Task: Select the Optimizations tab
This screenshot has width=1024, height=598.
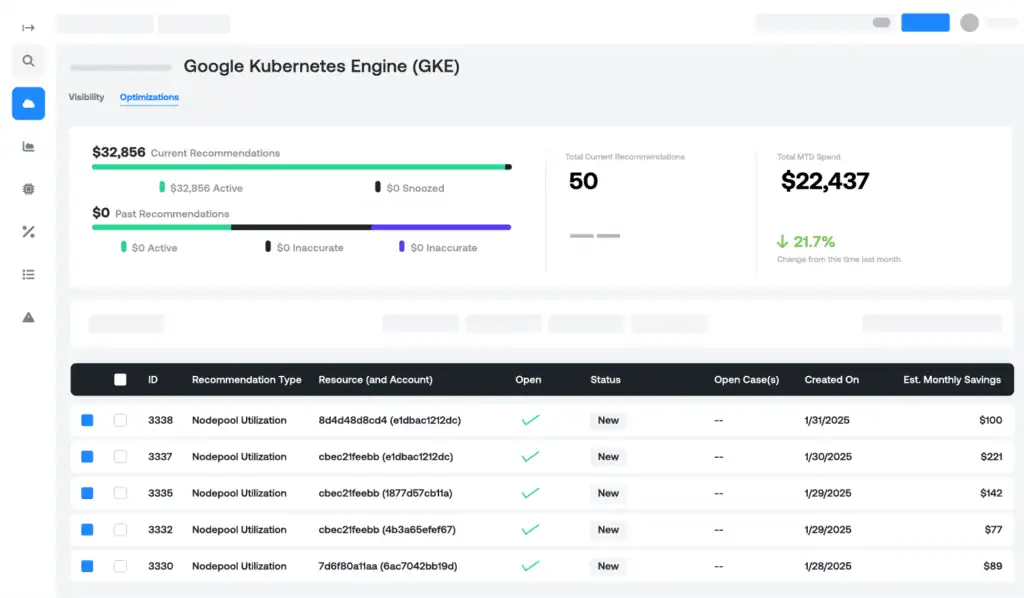Action: 149,97
